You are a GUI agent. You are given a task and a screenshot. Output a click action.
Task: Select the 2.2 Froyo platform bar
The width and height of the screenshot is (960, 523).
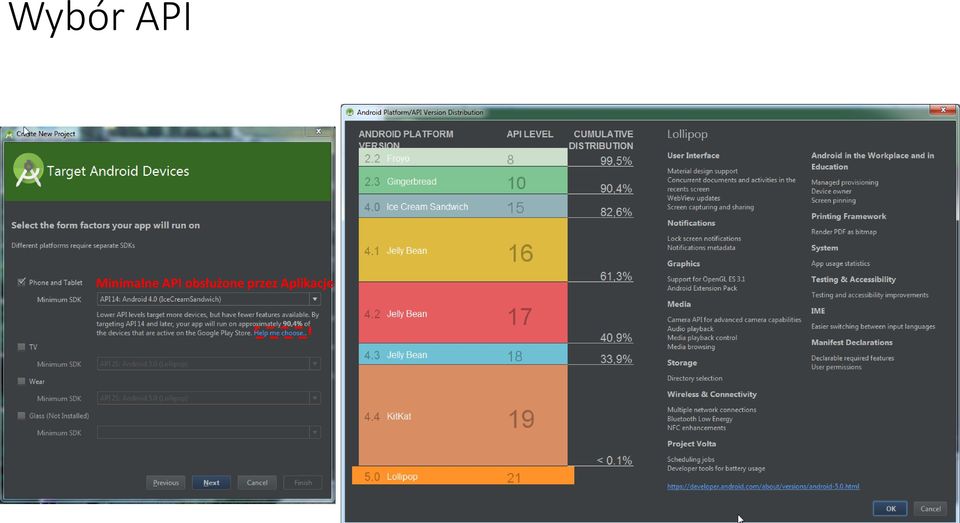[463, 157]
